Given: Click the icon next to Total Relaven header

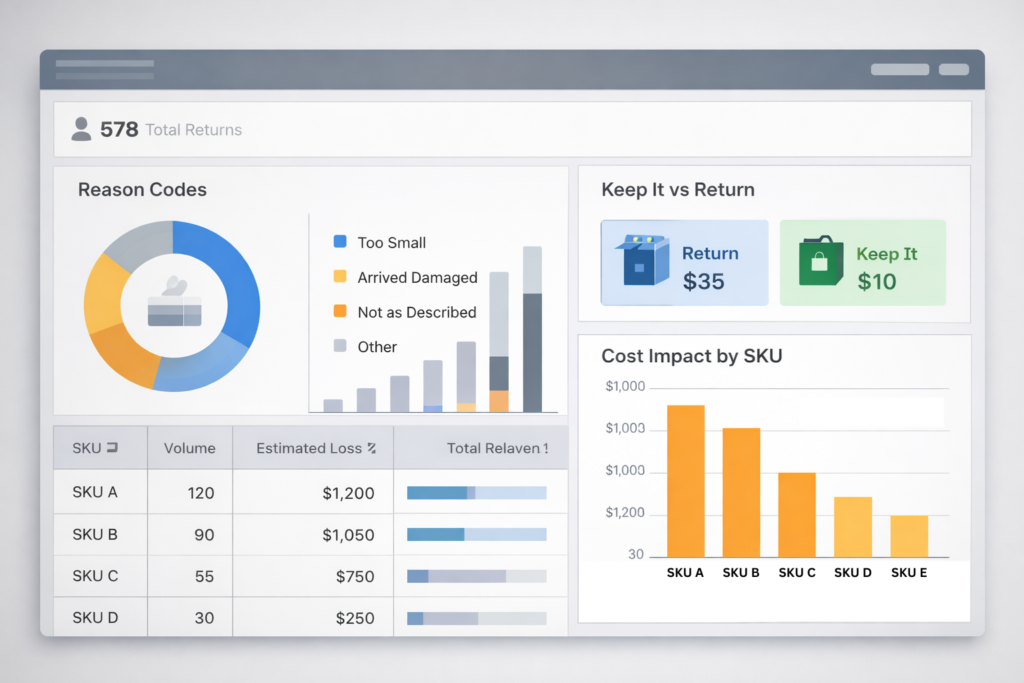Looking at the screenshot, I should (546, 447).
